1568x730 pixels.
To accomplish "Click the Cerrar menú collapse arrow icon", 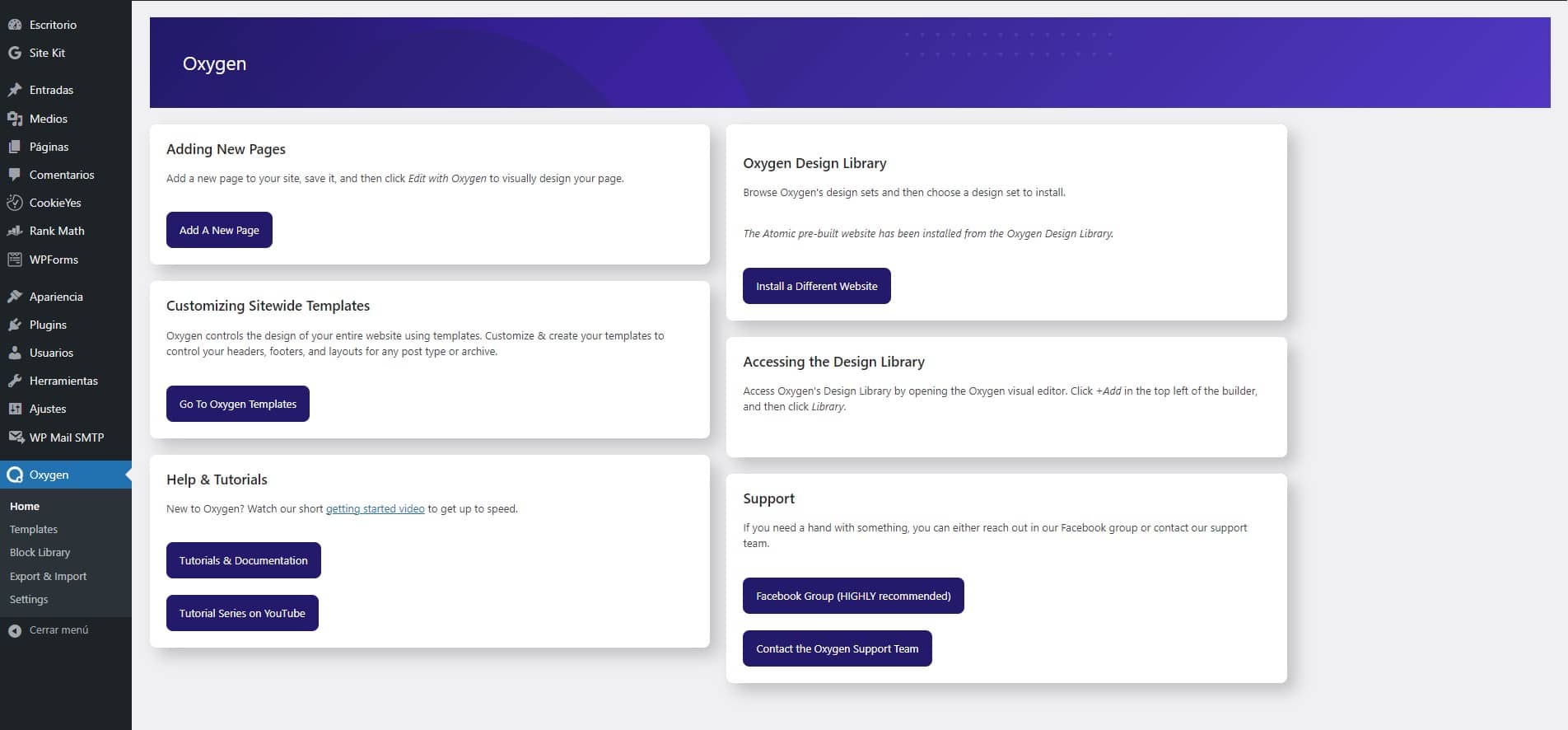I will click(15, 630).
